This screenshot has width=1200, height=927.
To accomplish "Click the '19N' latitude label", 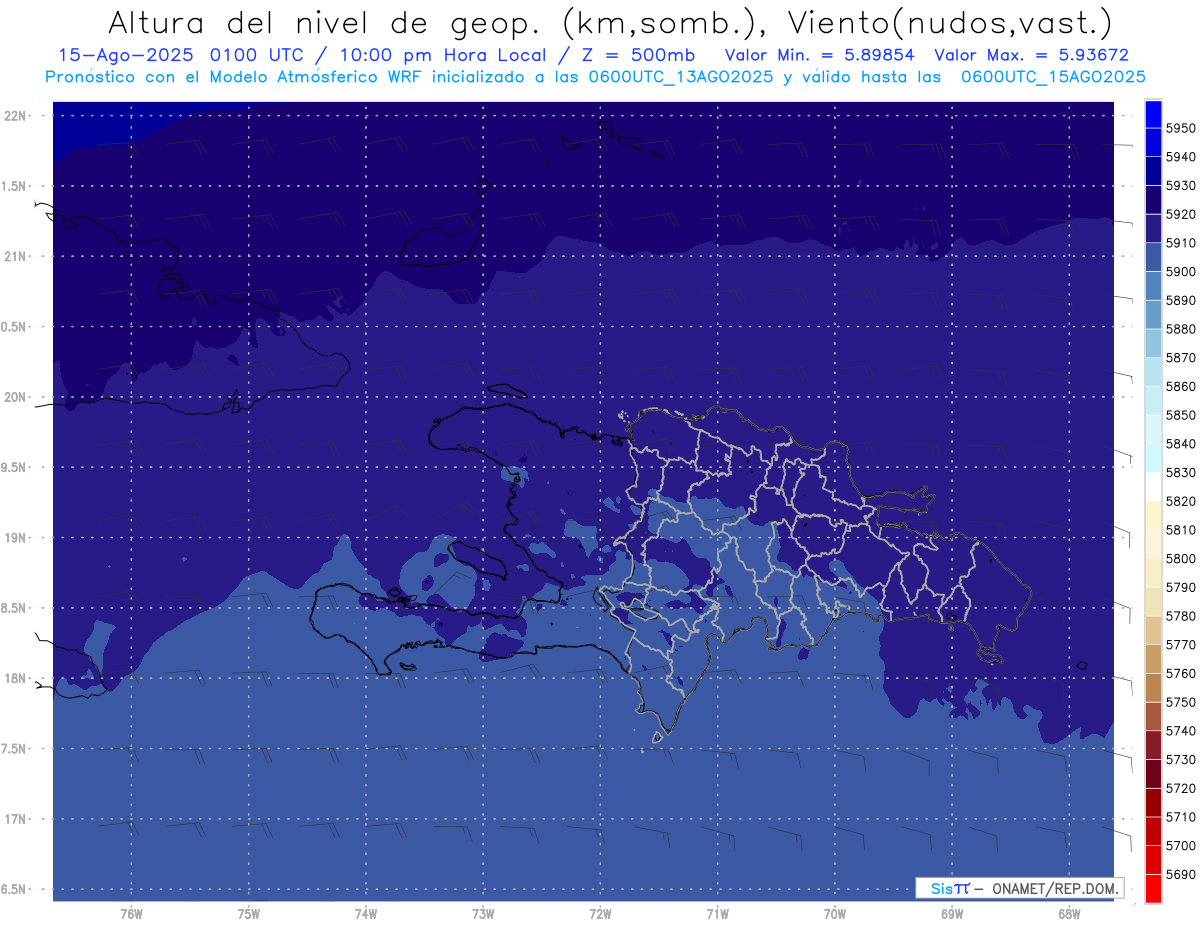I will [16, 537].
